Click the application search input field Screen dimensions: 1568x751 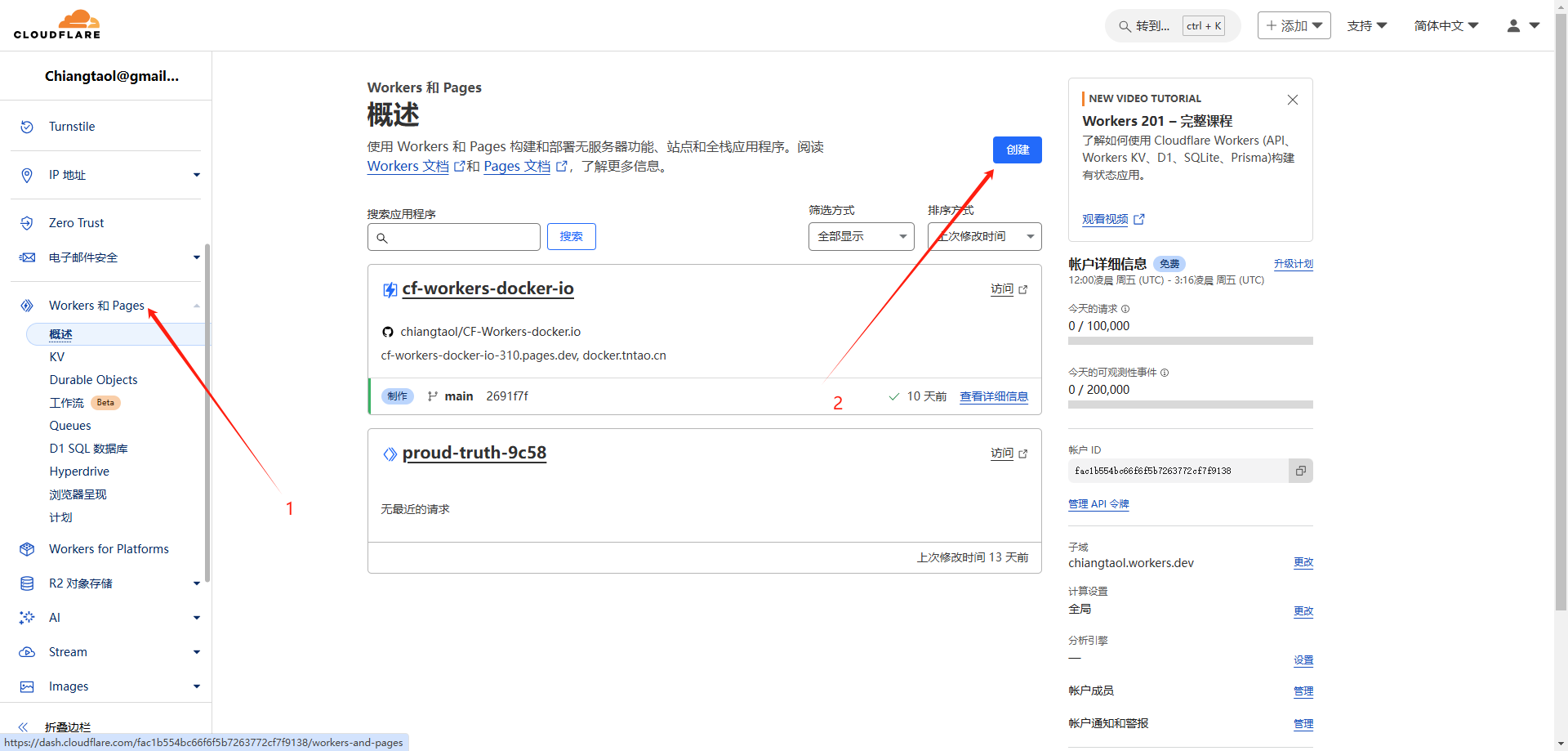click(x=454, y=237)
